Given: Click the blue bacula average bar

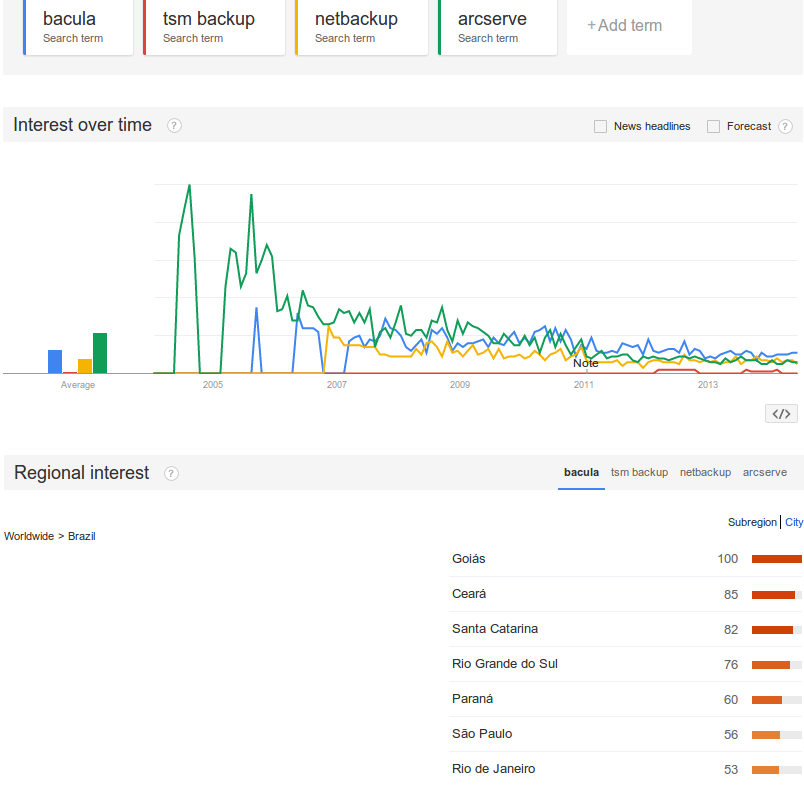Looking at the screenshot, I should 55,361.
